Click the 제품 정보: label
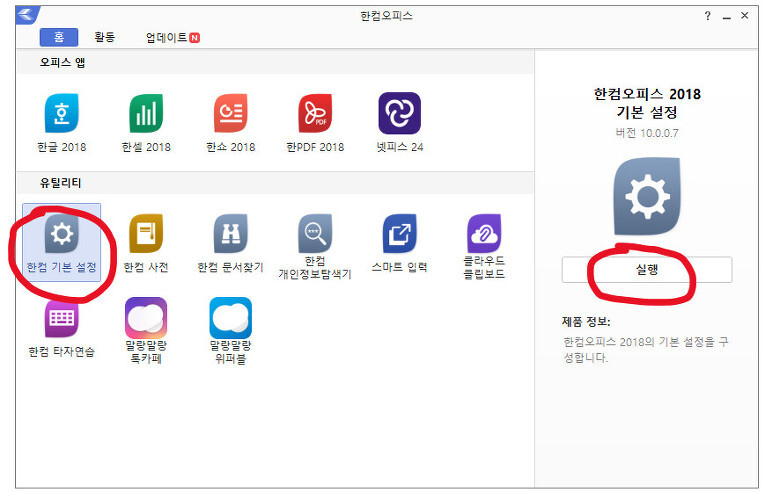765x492 pixels. (x=586, y=322)
